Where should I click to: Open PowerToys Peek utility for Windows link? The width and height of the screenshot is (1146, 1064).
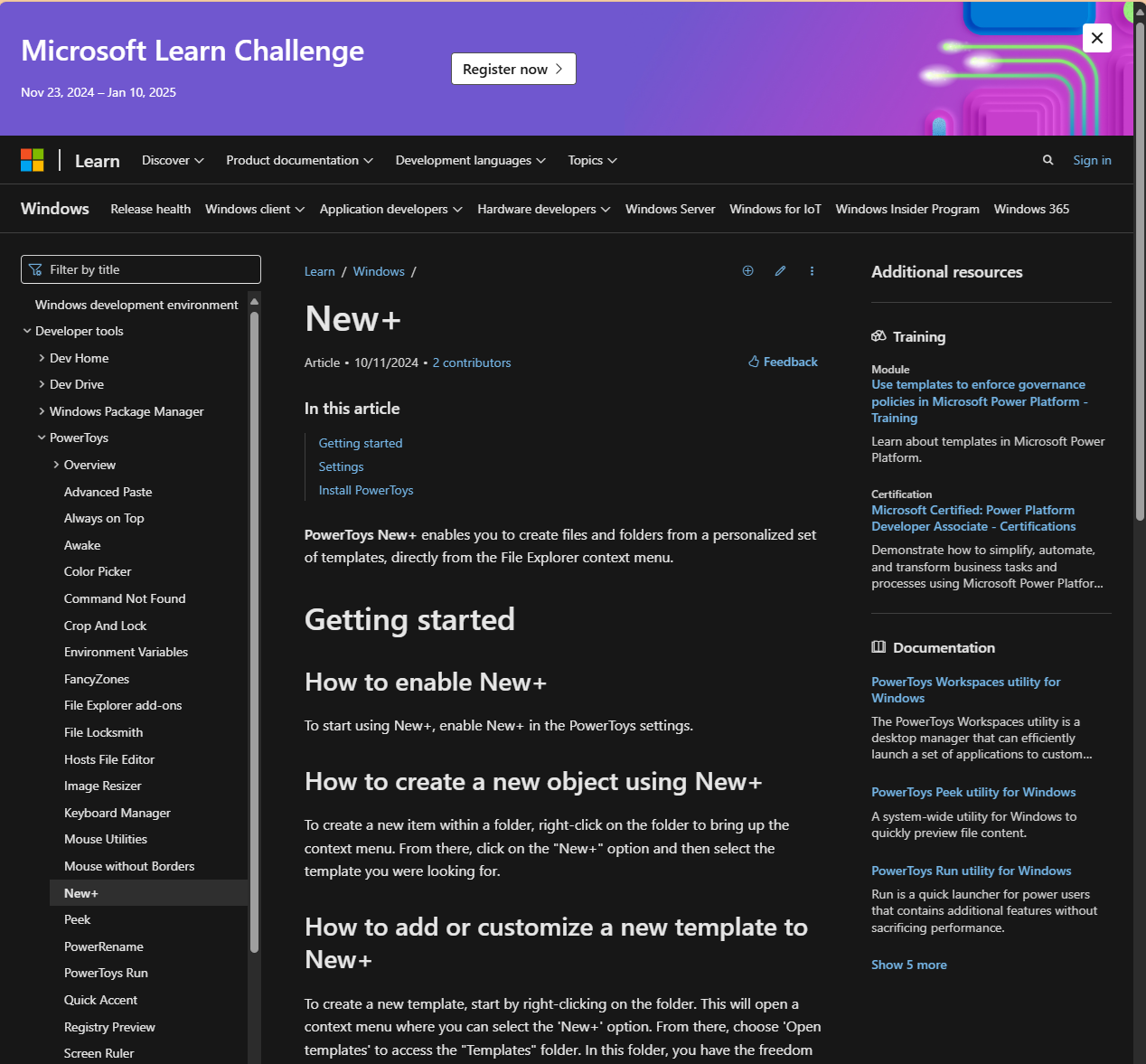click(973, 792)
